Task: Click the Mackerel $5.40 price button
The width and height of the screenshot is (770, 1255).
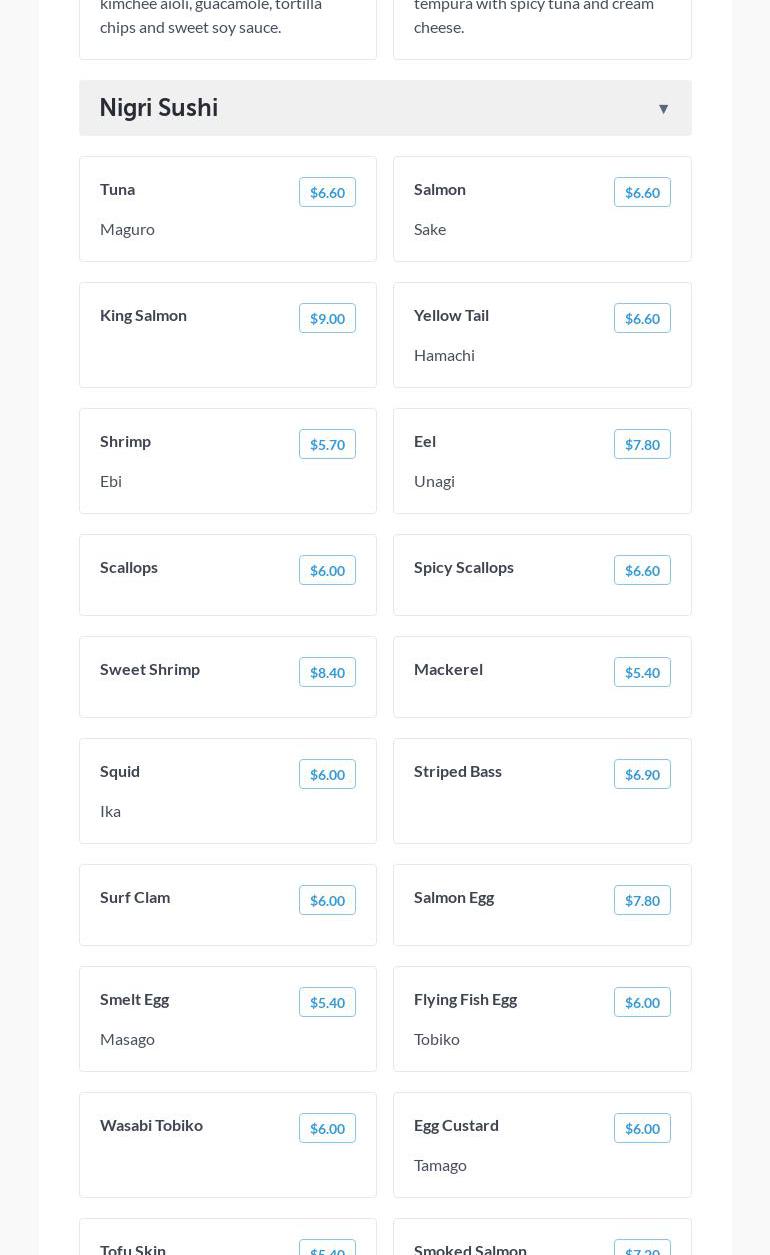Action: click(642, 672)
